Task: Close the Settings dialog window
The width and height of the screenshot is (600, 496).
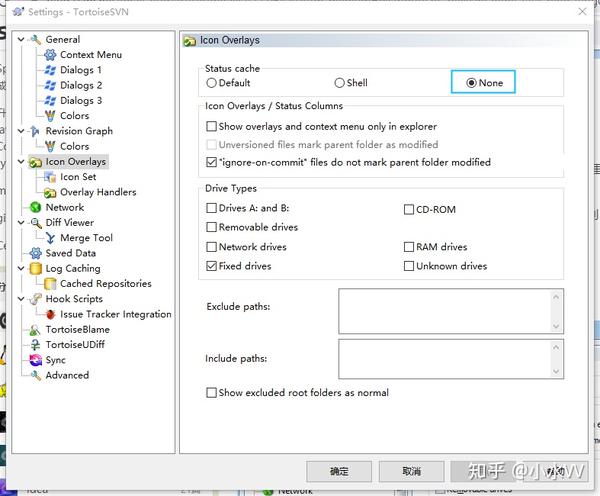Action: click(582, 12)
